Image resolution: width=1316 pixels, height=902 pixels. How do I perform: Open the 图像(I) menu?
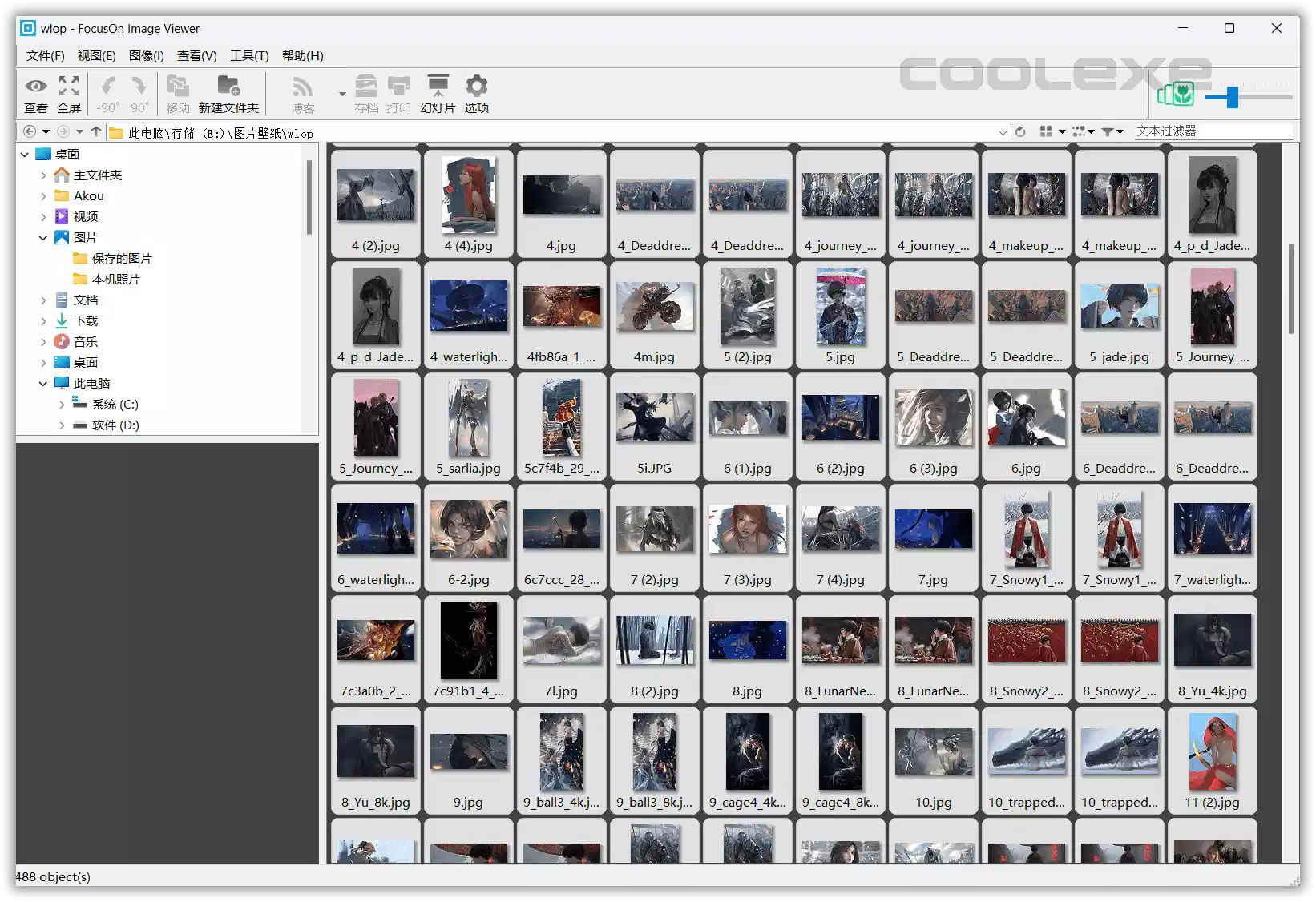tap(146, 56)
